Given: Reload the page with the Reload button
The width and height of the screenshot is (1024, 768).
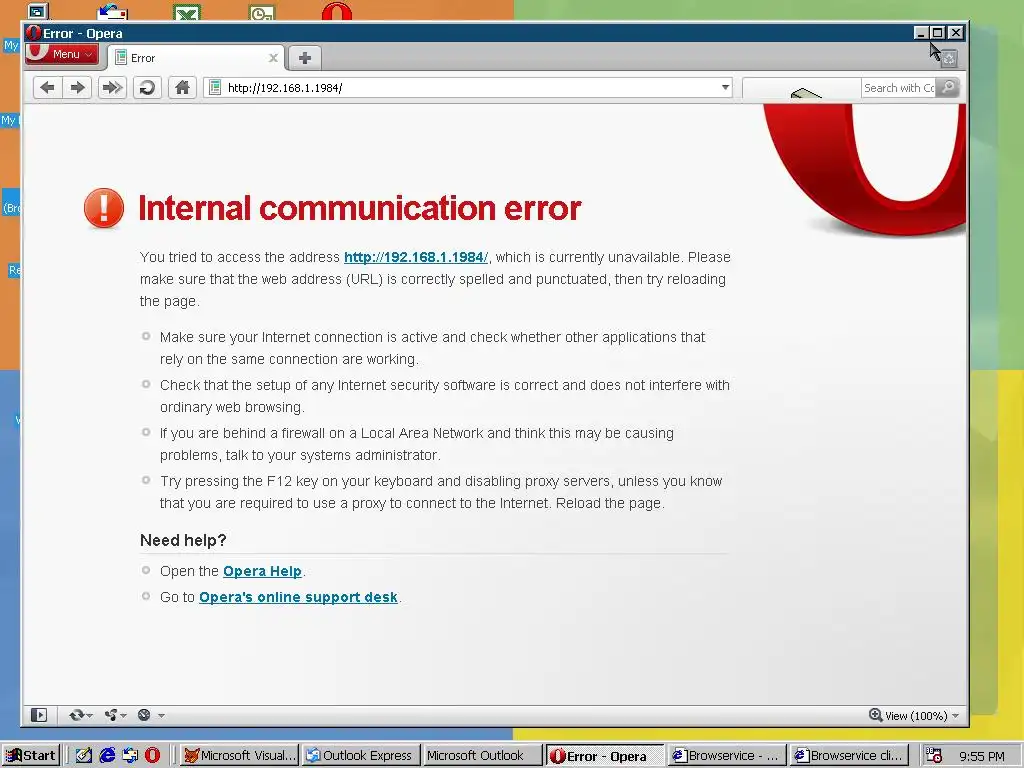Looking at the screenshot, I should (x=148, y=88).
